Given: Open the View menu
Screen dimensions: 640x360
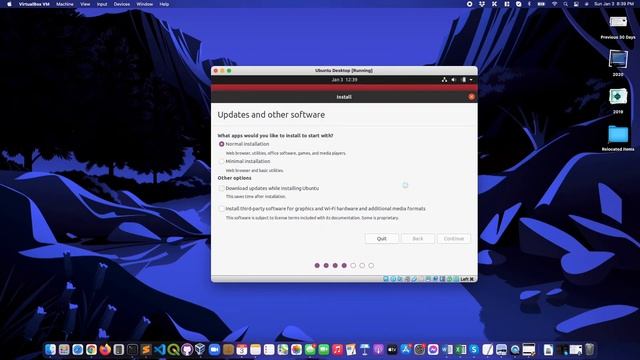Looking at the screenshot, I should (85, 4).
